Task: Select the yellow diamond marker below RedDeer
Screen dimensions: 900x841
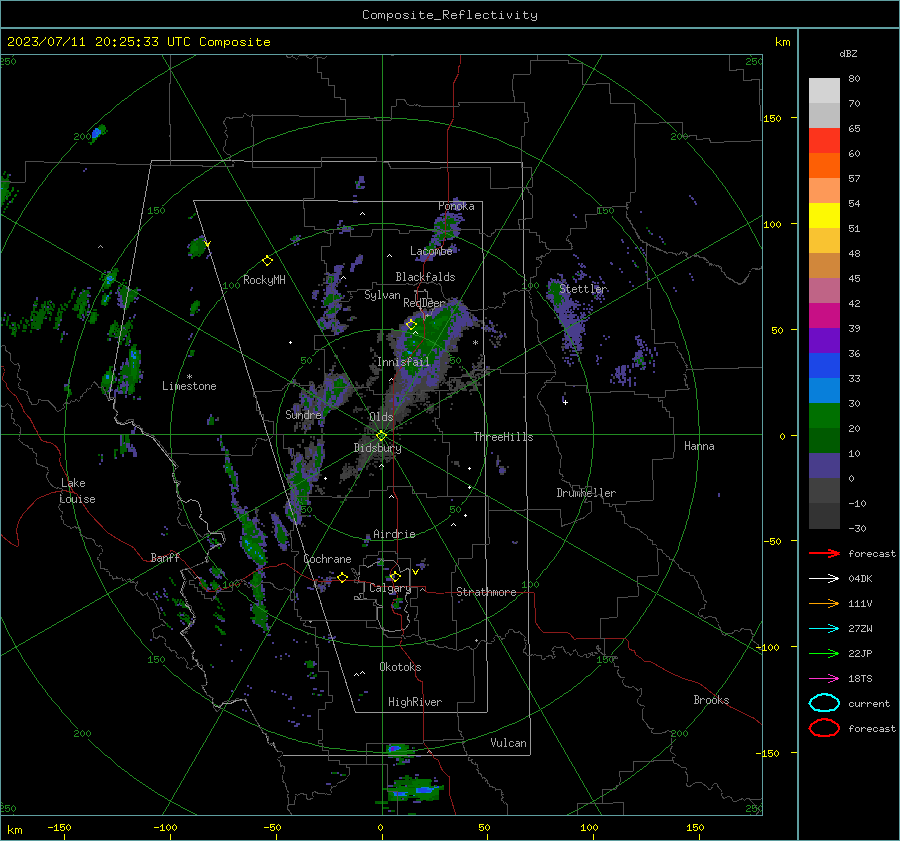Action: pyautogui.click(x=411, y=324)
